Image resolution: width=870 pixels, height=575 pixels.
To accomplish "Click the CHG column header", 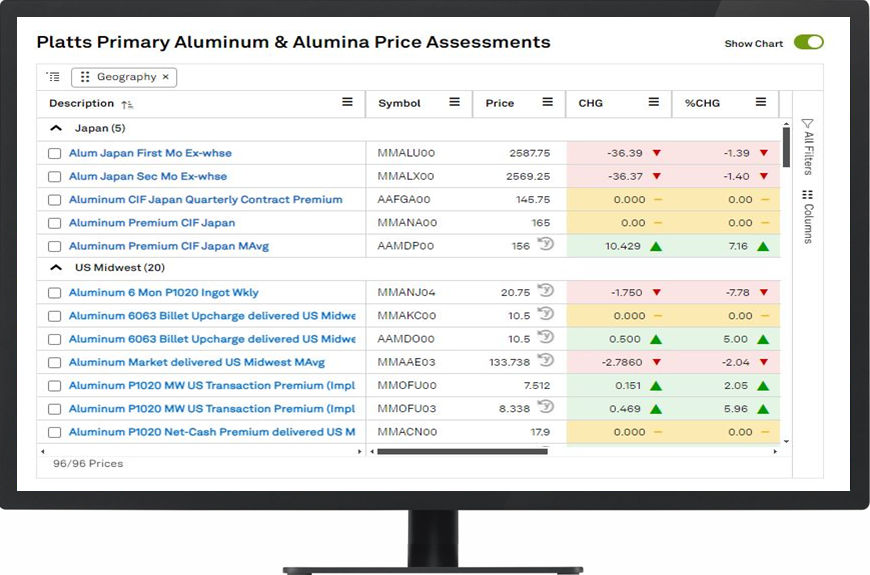I will point(590,103).
